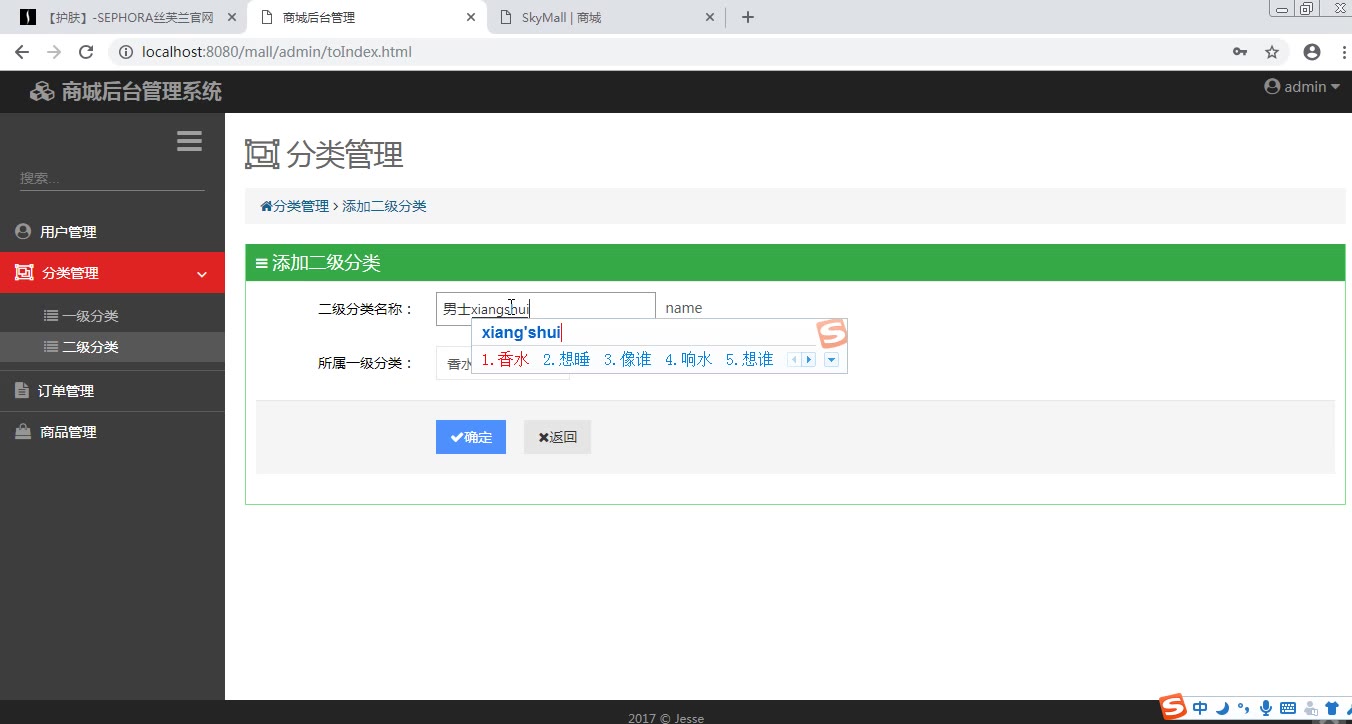The width and height of the screenshot is (1352, 724).
Task: Toggle the sidebar hamburger menu icon
Action: coord(189,141)
